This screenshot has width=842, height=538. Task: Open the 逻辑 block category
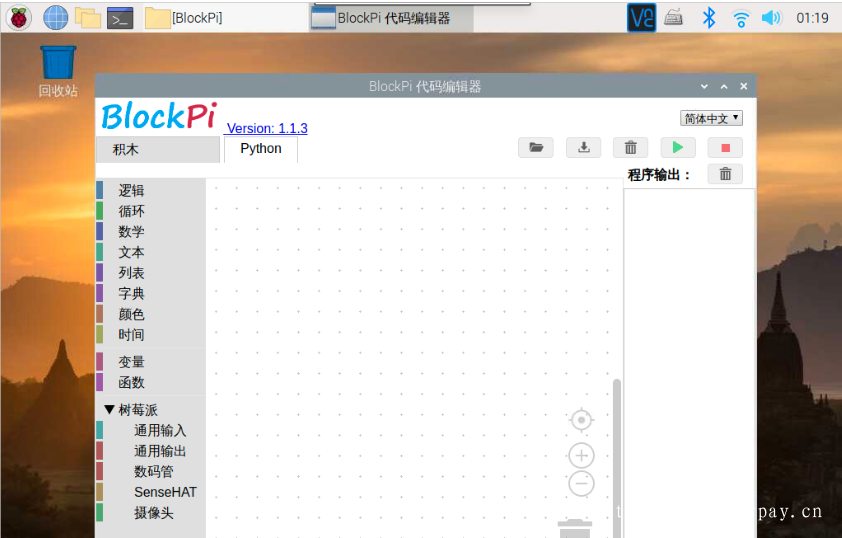[131, 191]
